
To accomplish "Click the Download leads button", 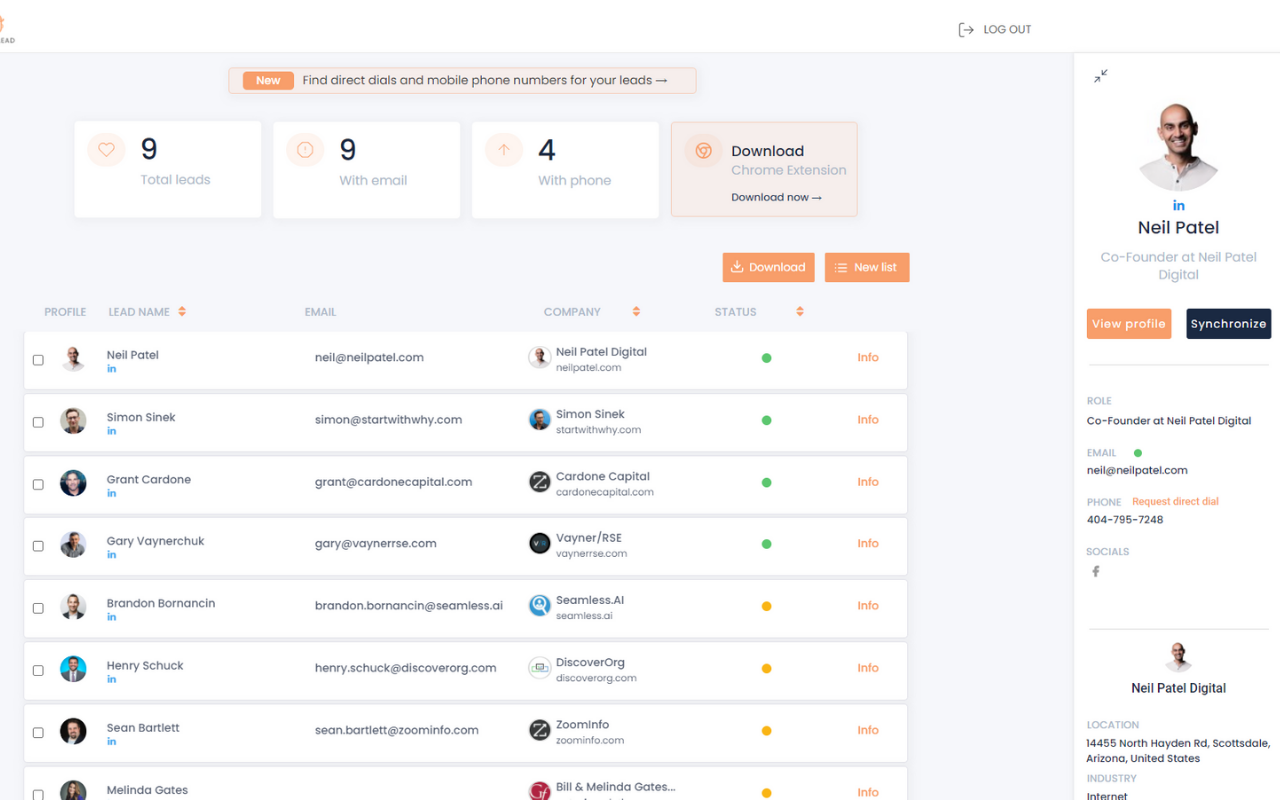I will pos(768,267).
